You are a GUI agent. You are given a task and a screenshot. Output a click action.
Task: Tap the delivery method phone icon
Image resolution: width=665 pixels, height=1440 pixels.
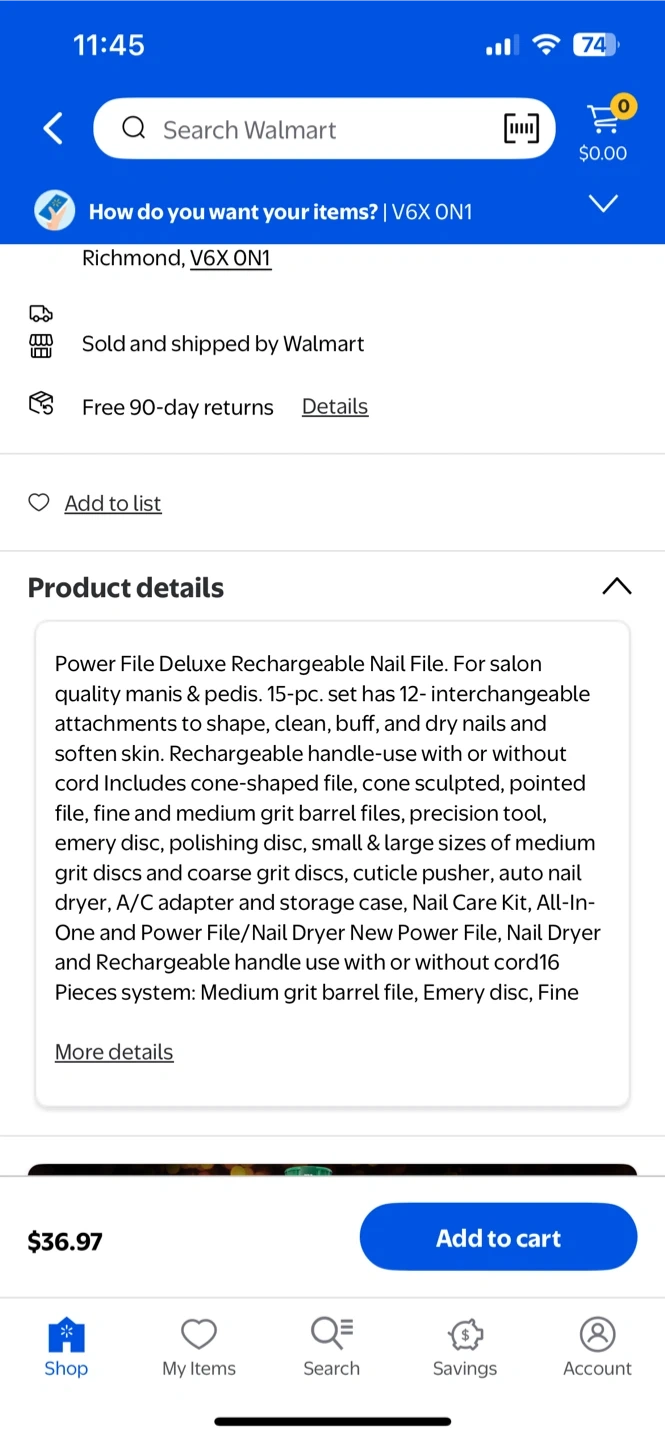coord(55,211)
